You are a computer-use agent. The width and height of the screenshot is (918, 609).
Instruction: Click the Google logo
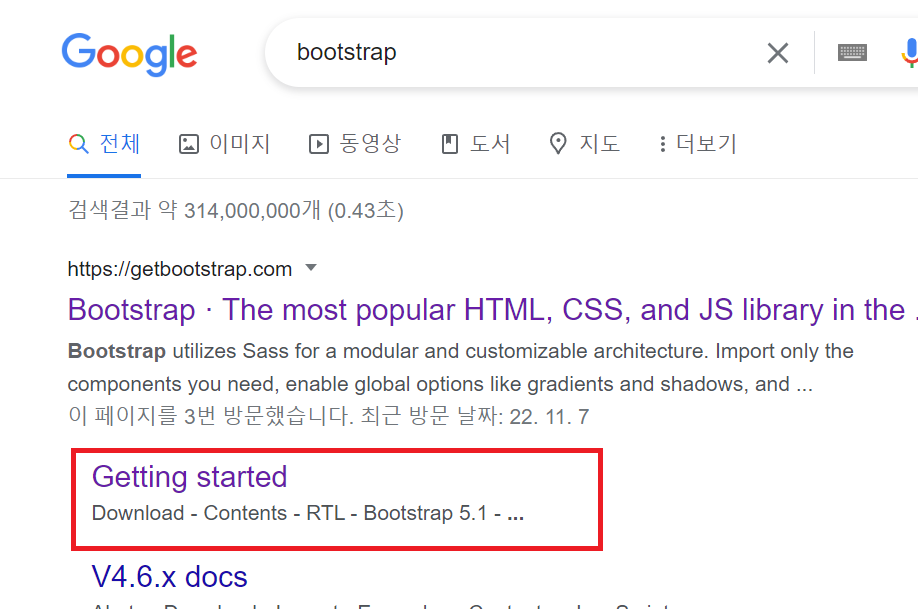coord(129,54)
